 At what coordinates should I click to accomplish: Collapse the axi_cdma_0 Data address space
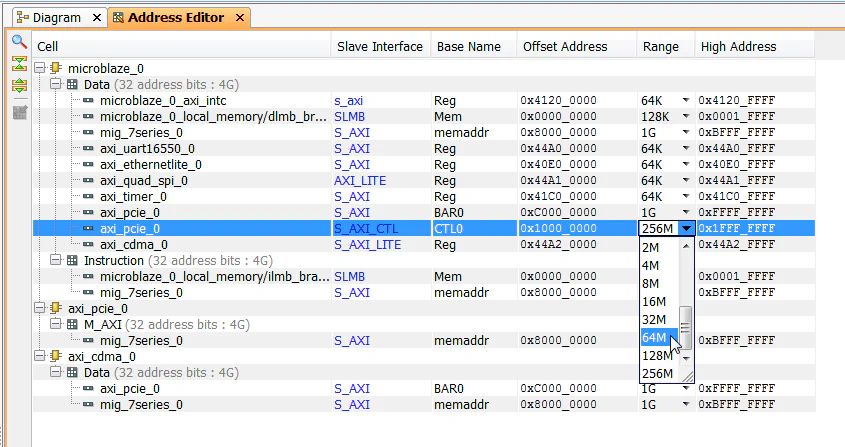tap(56, 373)
